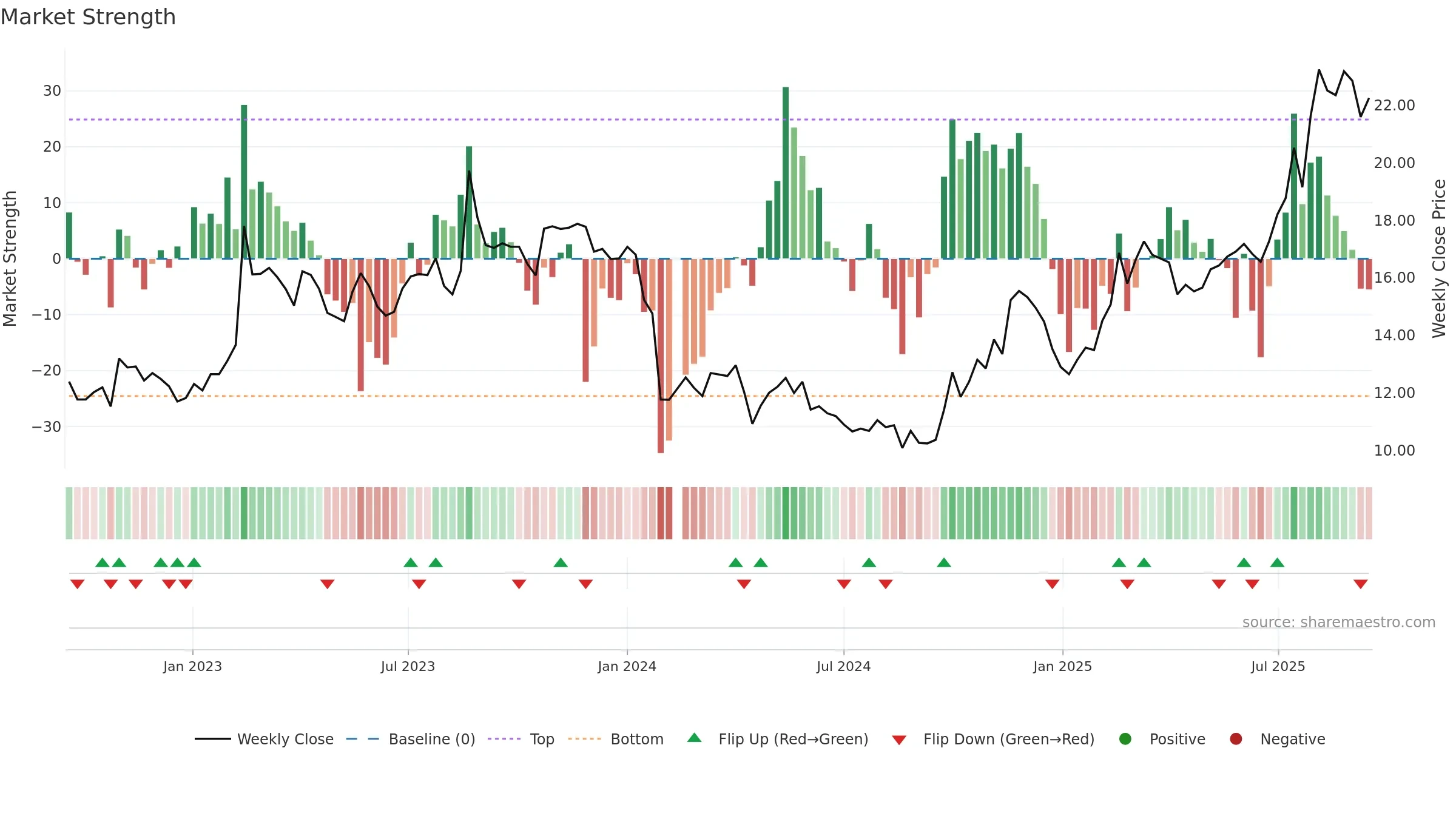Click the 'Jul 2023' x-axis label
Screen dimensions: 1456x819
(x=408, y=666)
